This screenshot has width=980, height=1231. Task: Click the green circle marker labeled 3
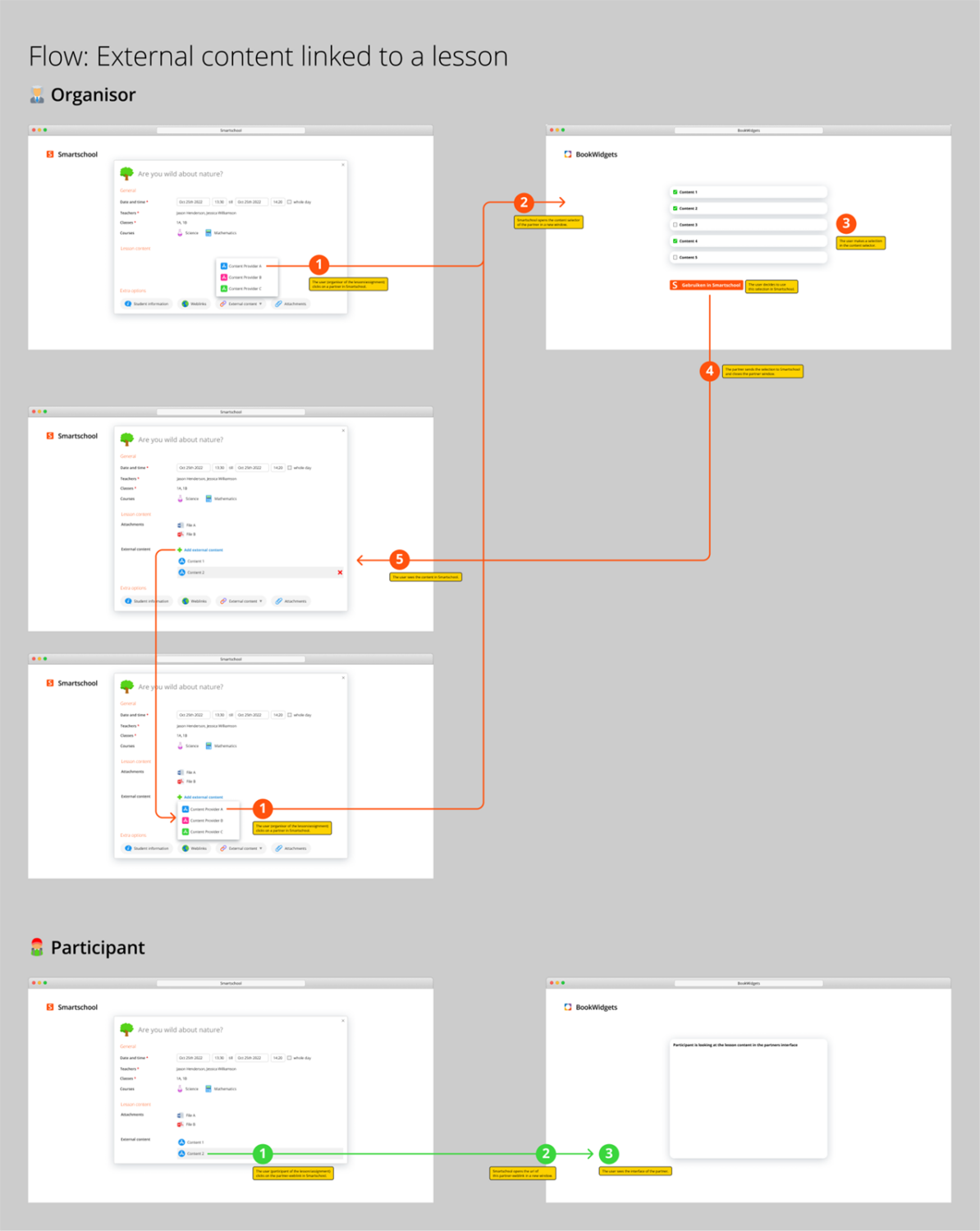coord(608,1153)
